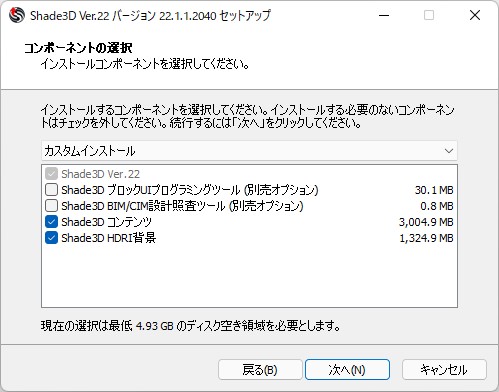
Task: Open the カスタムインストール install type dropdown
Action: 249,151
